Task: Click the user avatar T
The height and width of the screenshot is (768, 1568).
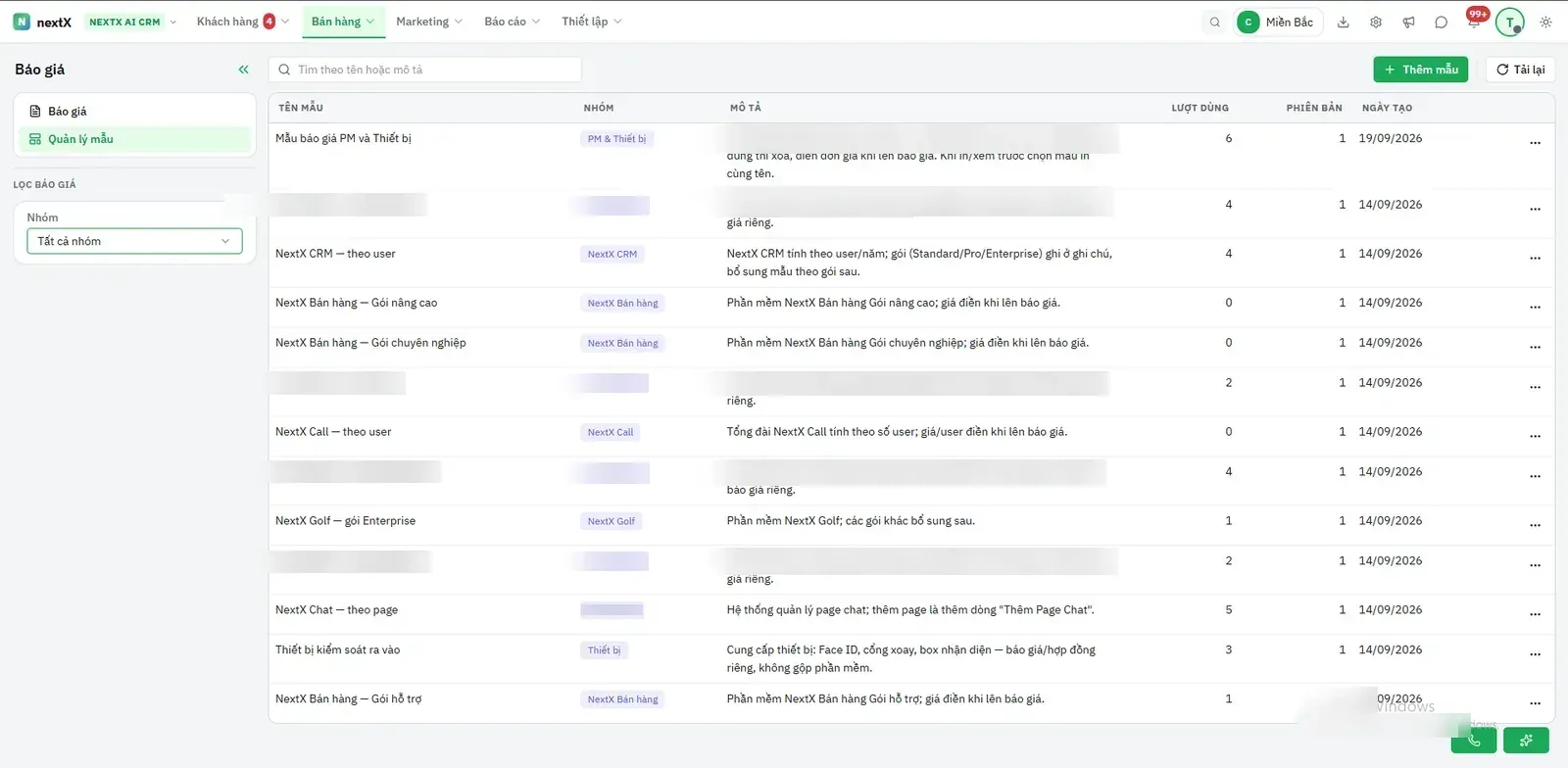Action: tap(1510, 23)
